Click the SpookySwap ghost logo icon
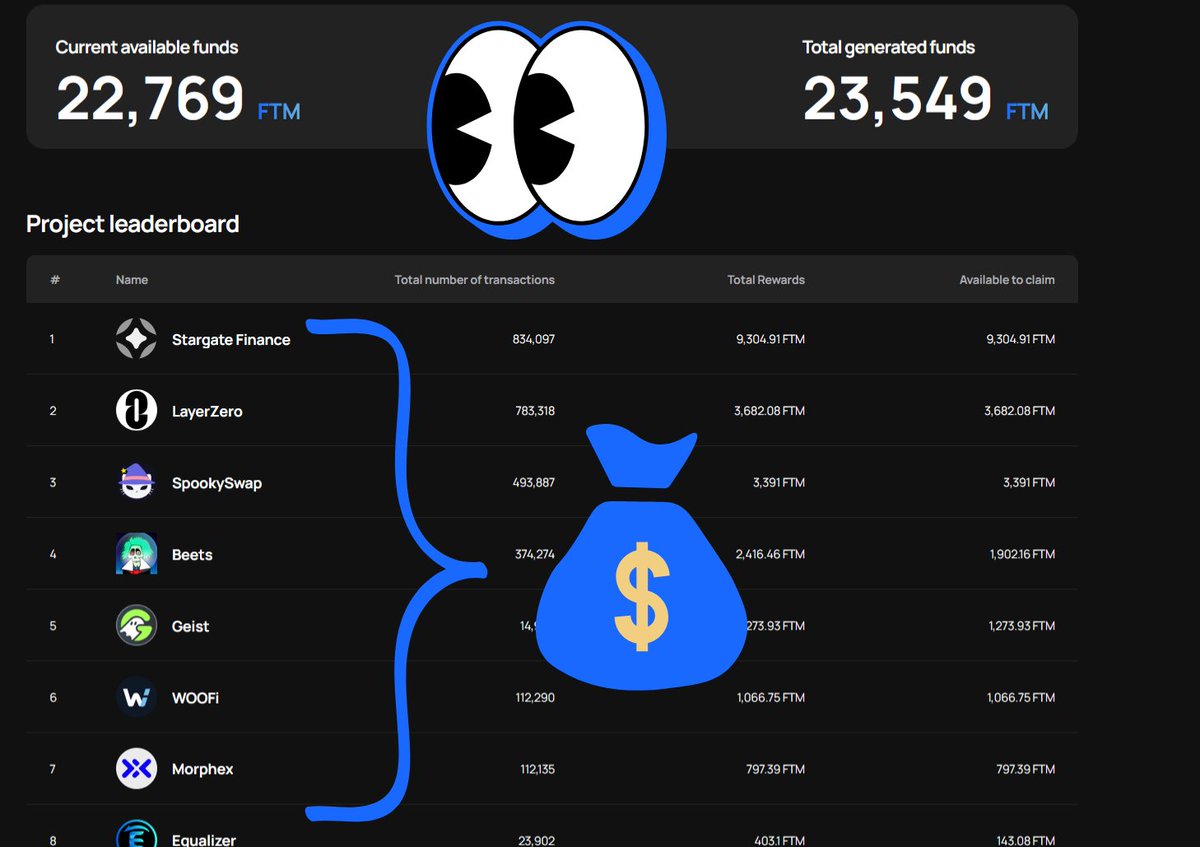The width and height of the screenshot is (1200, 847). [x=136, y=483]
